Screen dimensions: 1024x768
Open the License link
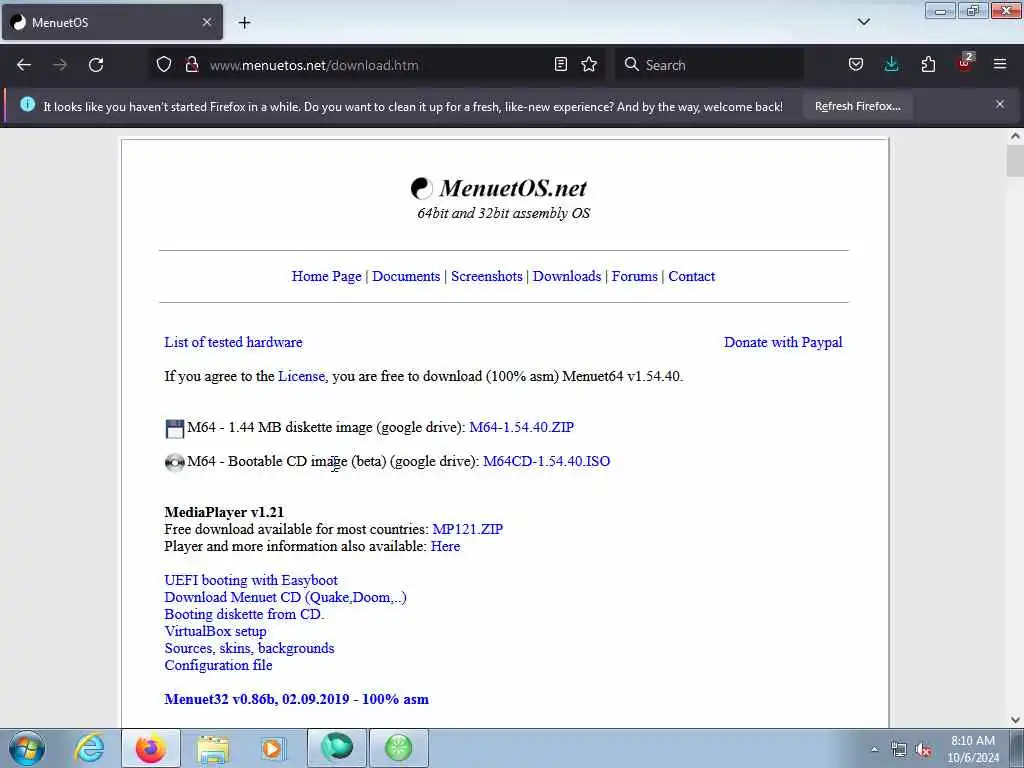tap(301, 376)
